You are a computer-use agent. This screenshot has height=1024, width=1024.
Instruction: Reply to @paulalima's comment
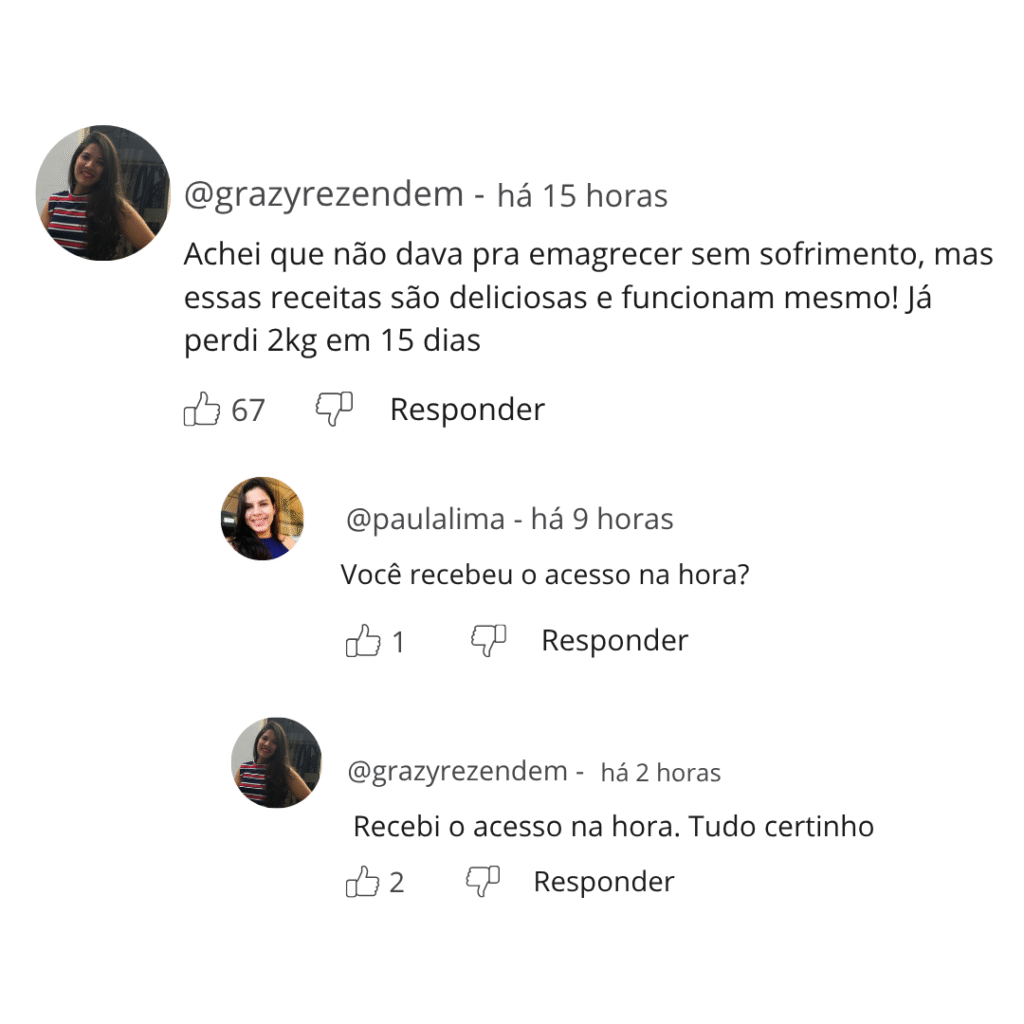point(615,641)
